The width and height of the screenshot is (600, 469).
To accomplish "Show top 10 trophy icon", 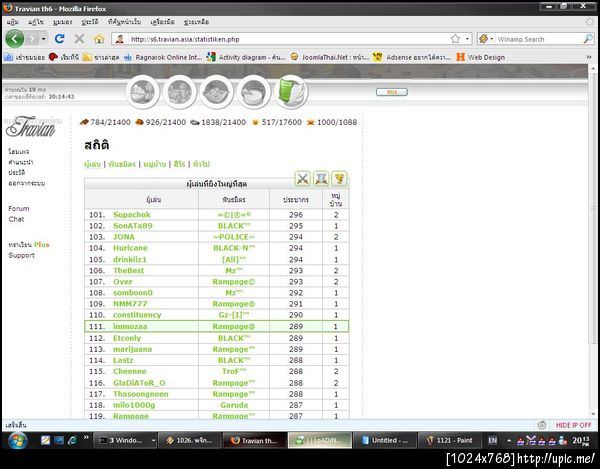I will click(x=339, y=179).
